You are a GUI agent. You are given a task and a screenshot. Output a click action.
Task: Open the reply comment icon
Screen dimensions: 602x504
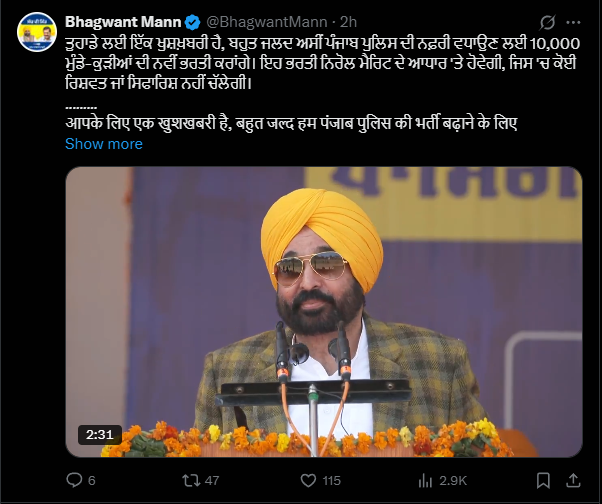click(74, 480)
